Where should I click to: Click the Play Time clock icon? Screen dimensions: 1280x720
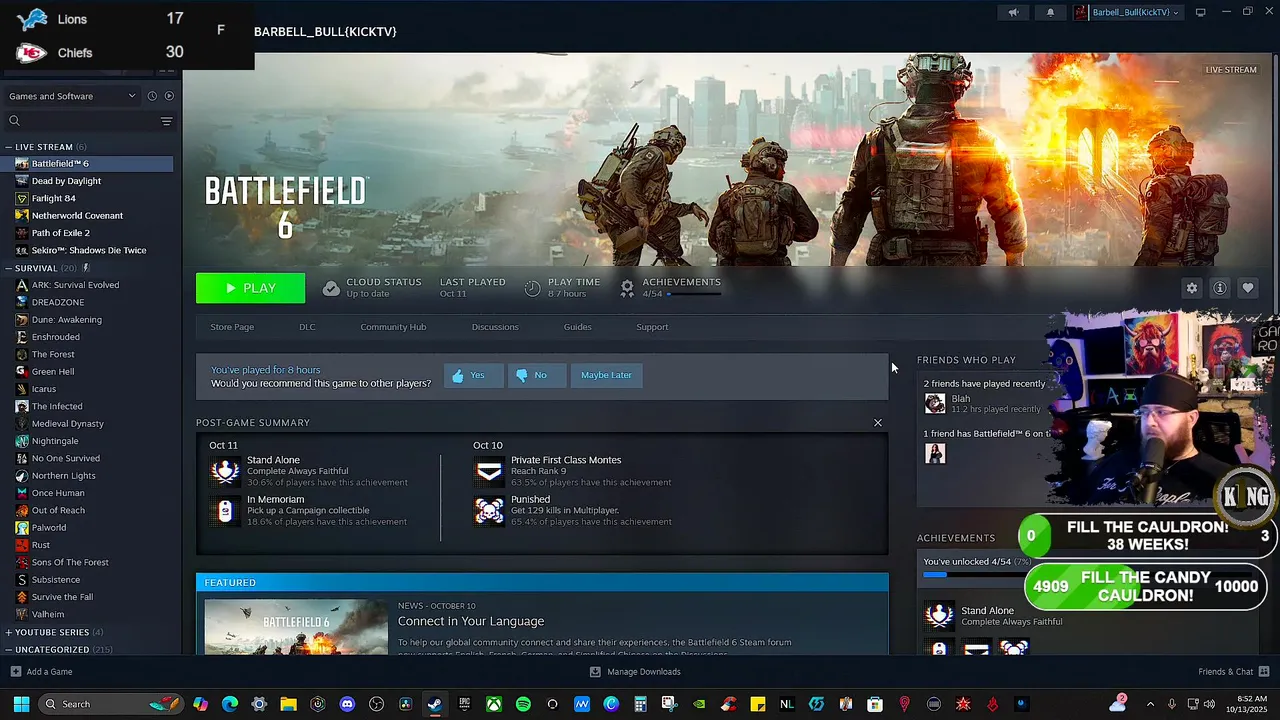point(532,288)
